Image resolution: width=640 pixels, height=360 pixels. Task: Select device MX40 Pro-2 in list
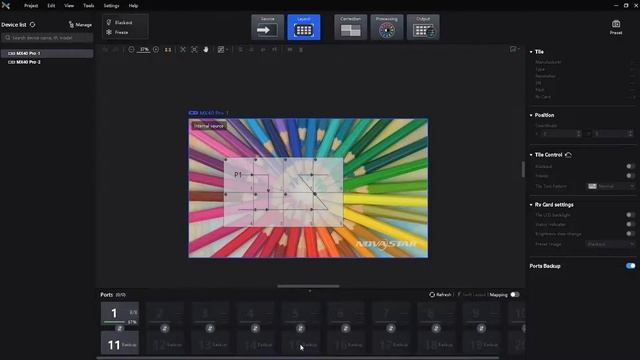point(47,62)
